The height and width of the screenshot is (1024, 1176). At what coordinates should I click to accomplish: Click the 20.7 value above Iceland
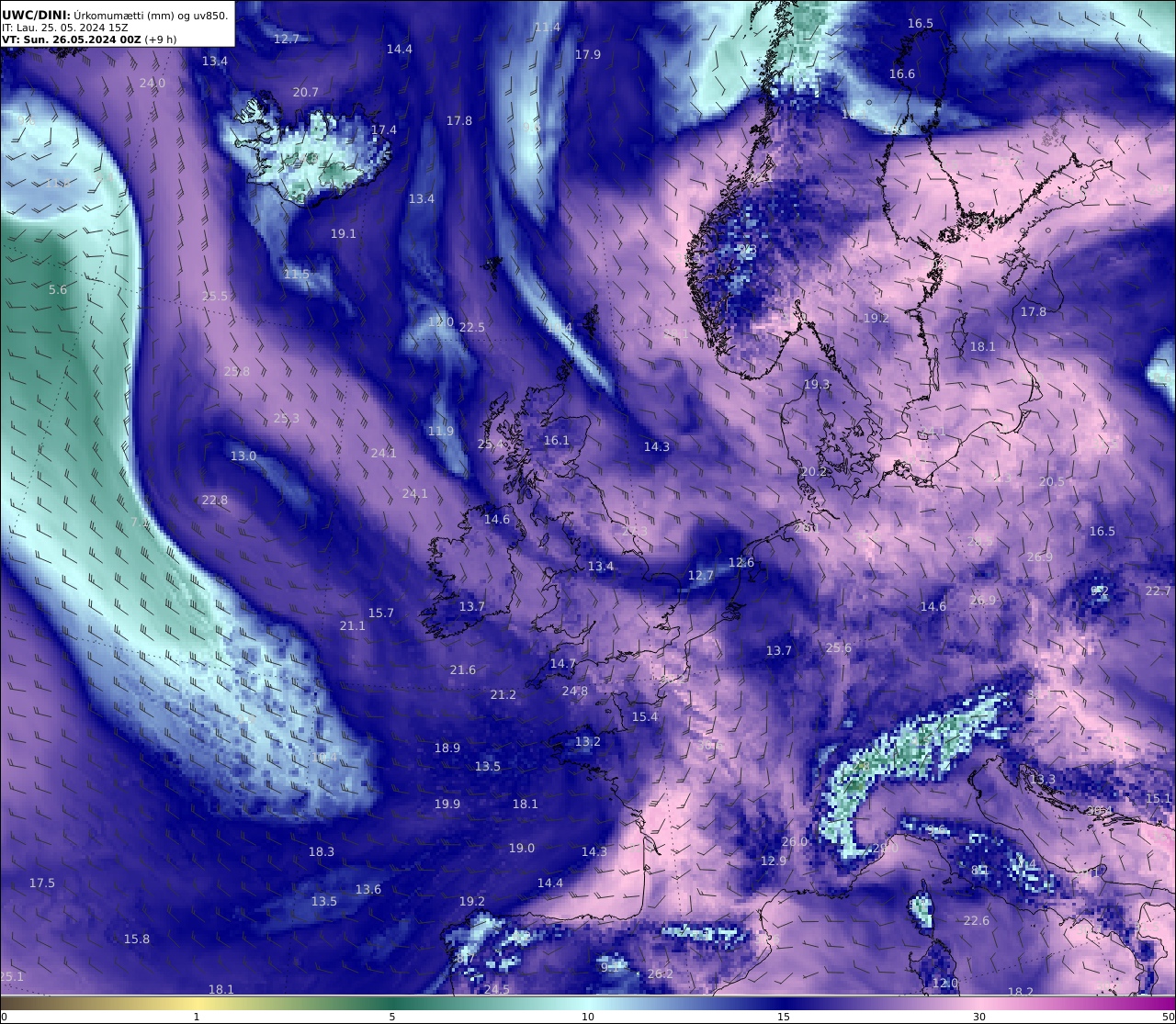coord(306,92)
